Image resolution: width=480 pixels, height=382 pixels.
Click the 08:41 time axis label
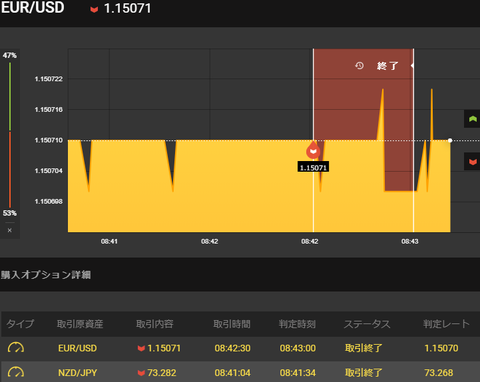click(x=109, y=241)
